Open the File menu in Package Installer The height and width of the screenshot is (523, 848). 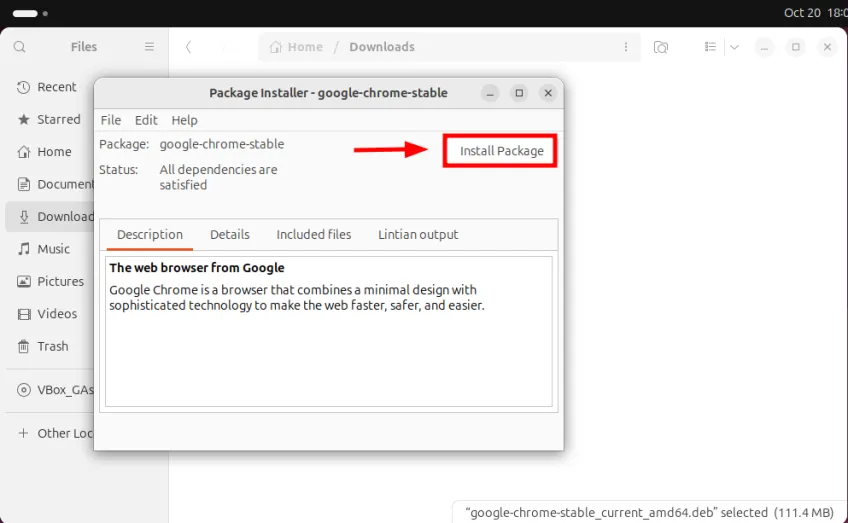point(111,120)
